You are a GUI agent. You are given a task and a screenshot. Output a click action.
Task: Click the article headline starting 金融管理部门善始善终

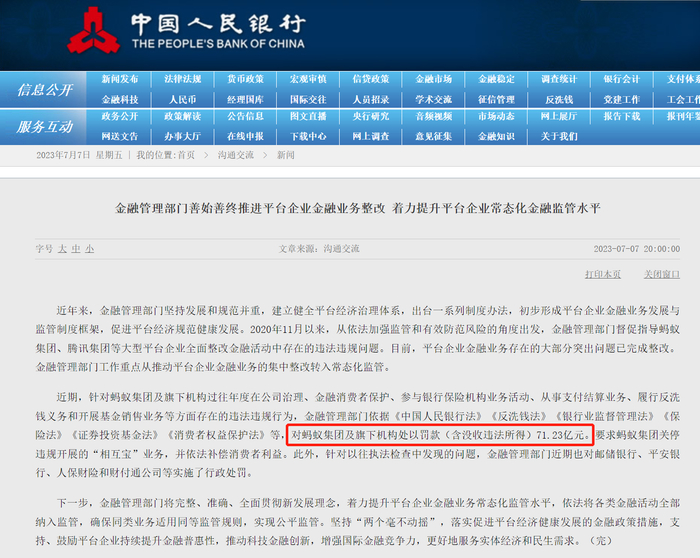(358, 208)
